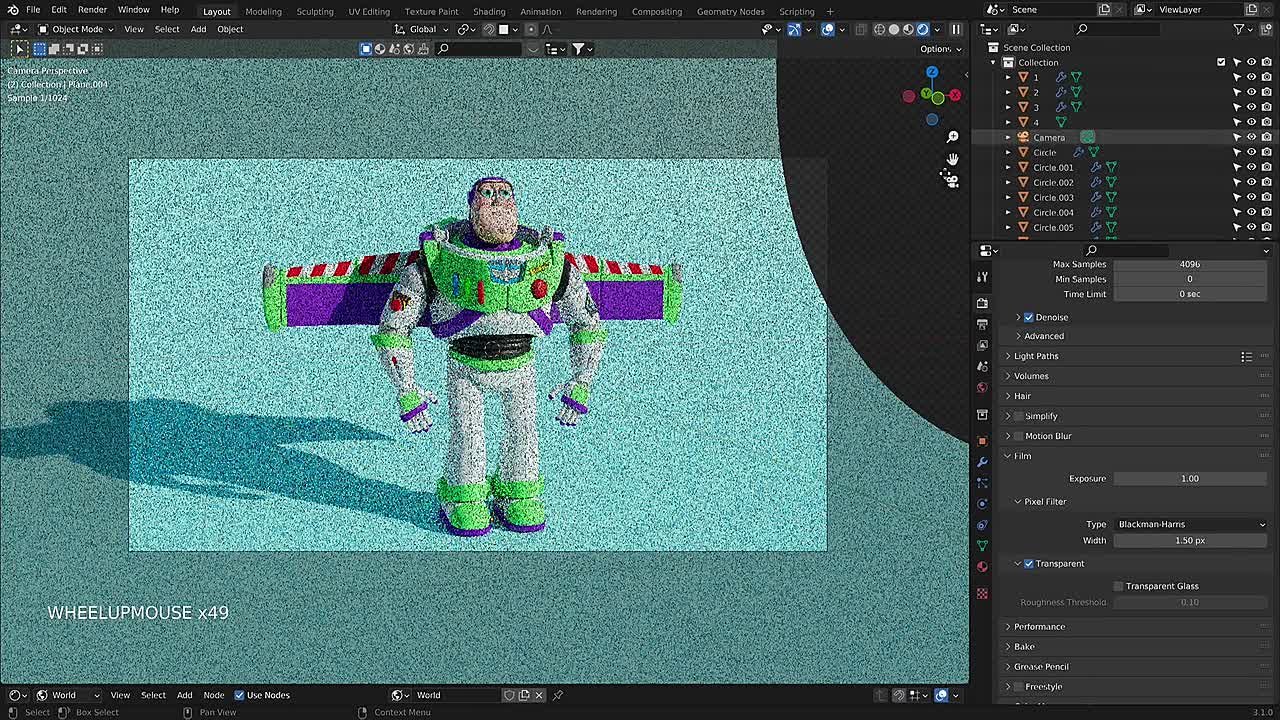This screenshot has width=1280, height=720.
Task: Open the Scene properties tab icon
Action: [x=982, y=366]
